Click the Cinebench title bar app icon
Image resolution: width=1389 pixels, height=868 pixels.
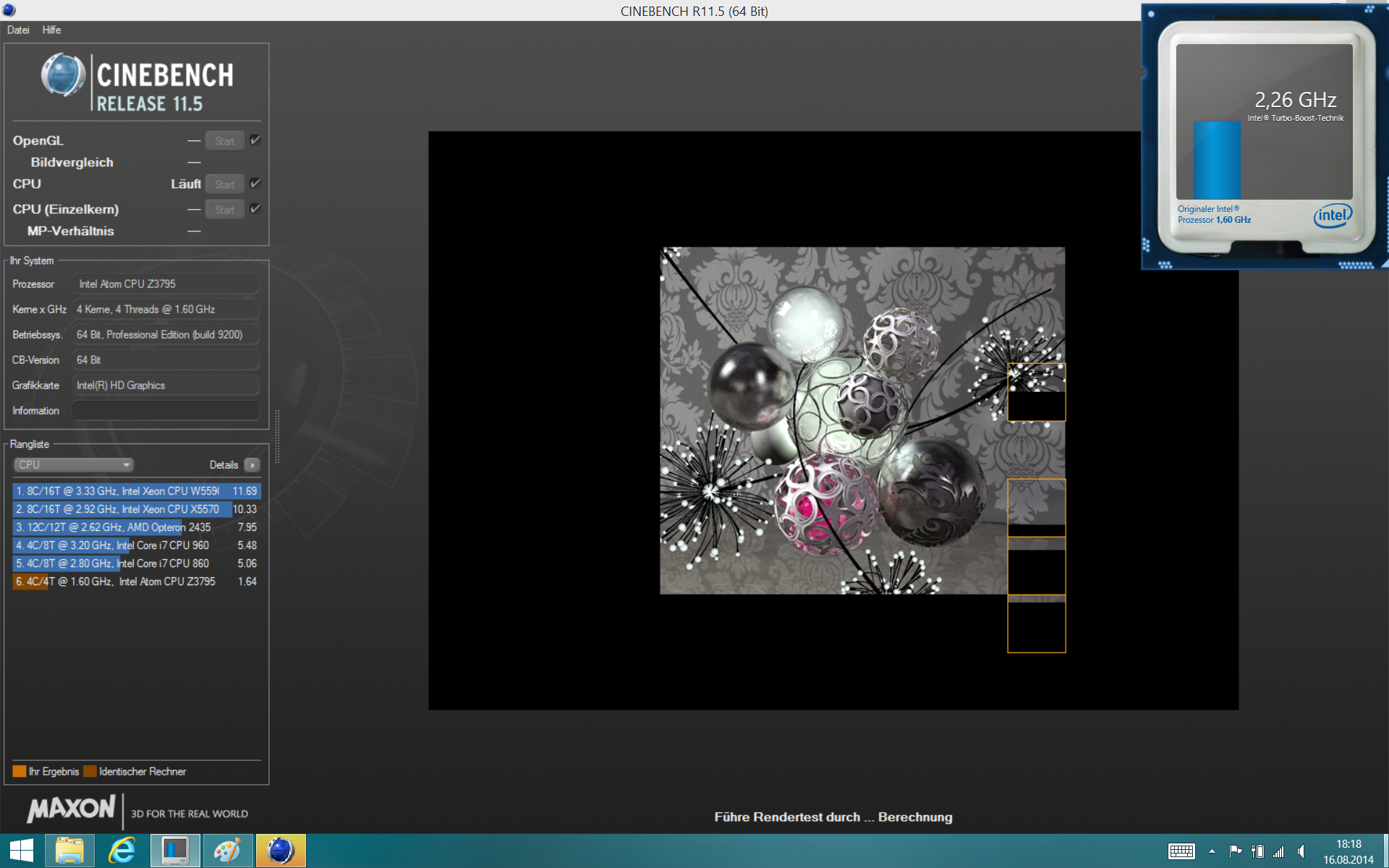(9, 10)
